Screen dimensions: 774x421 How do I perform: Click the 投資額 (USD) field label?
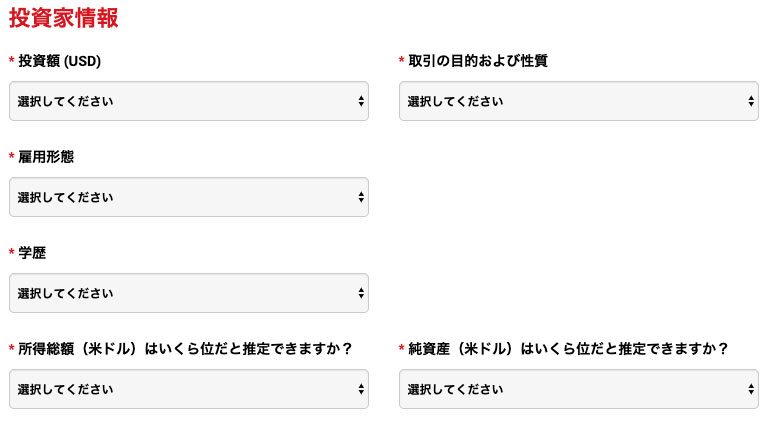60,61
